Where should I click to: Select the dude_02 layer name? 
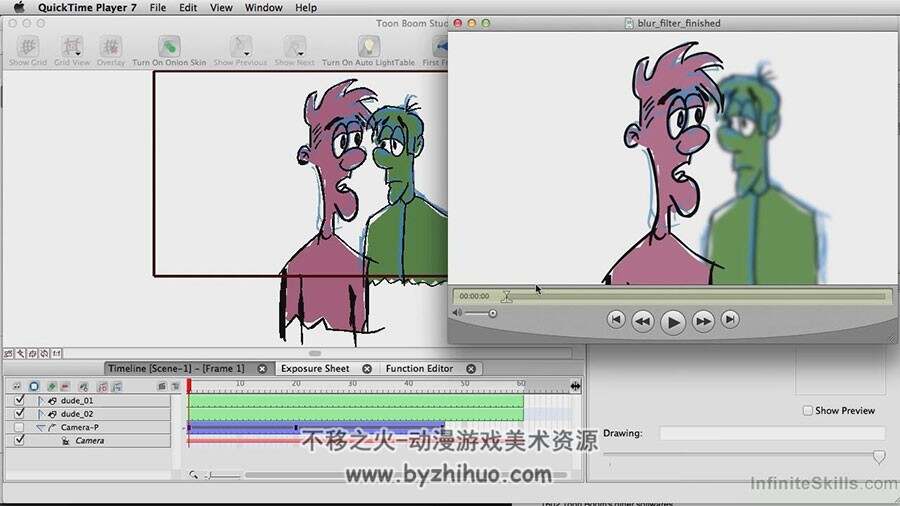tap(77, 414)
